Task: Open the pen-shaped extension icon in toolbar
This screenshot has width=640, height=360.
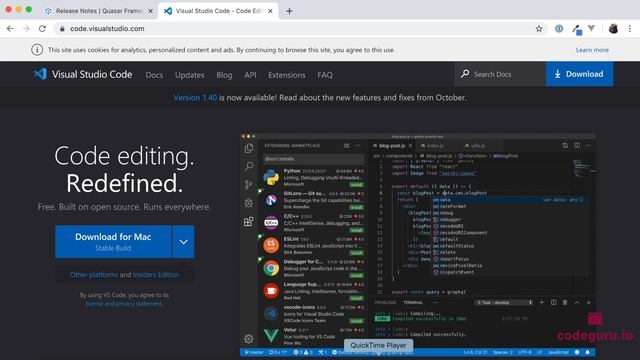Action: [x=577, y=29]
